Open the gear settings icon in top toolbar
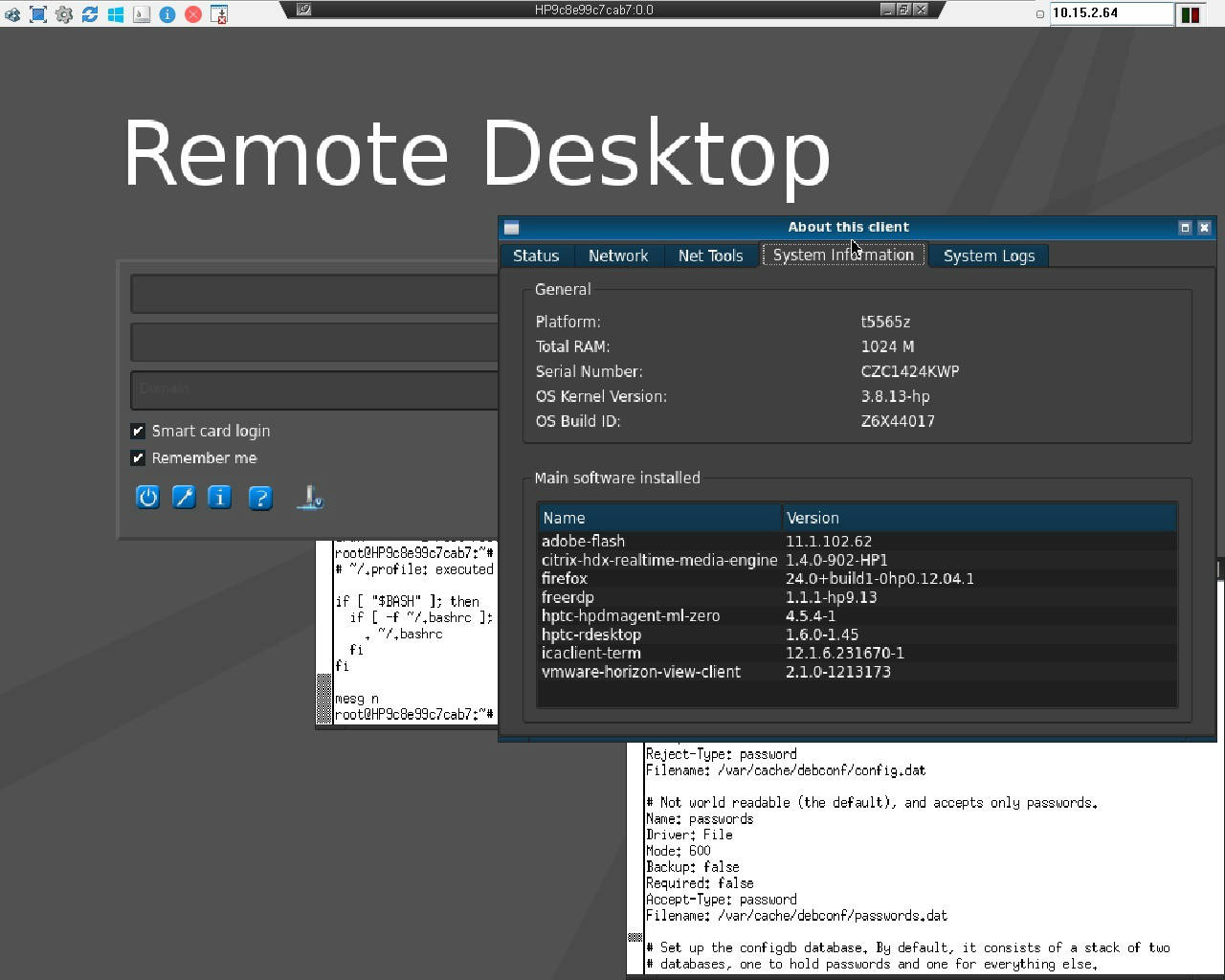The image size is (1225, 980). click(x=64, y=14)
